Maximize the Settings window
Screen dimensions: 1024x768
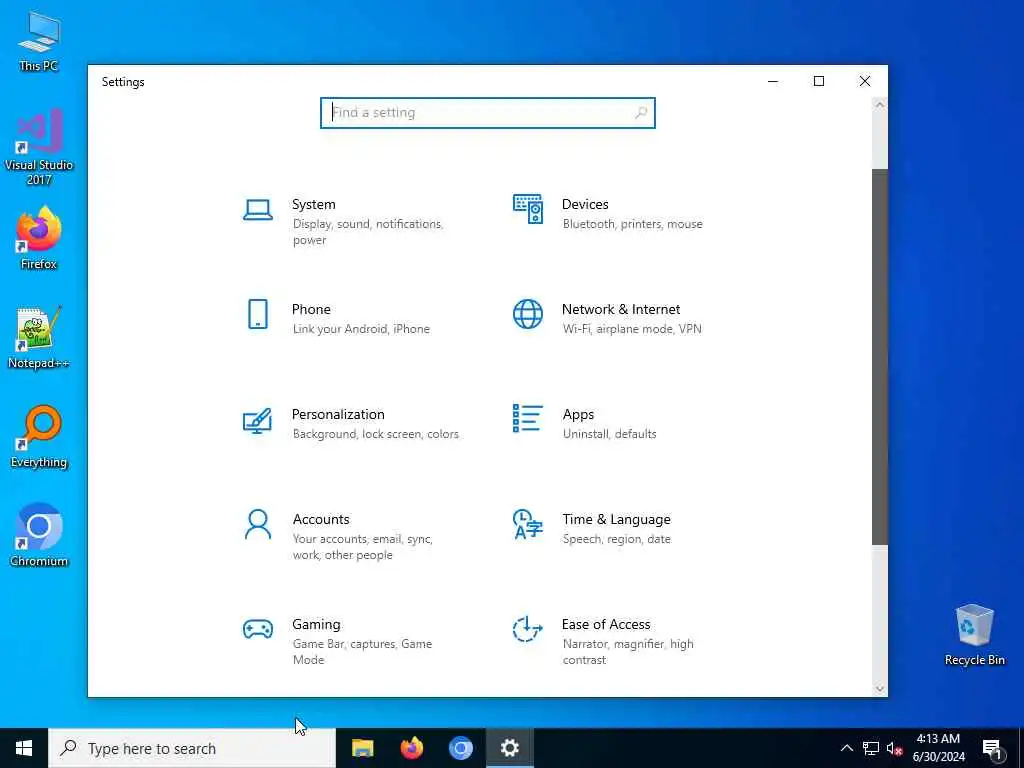(x=819, y=81)
